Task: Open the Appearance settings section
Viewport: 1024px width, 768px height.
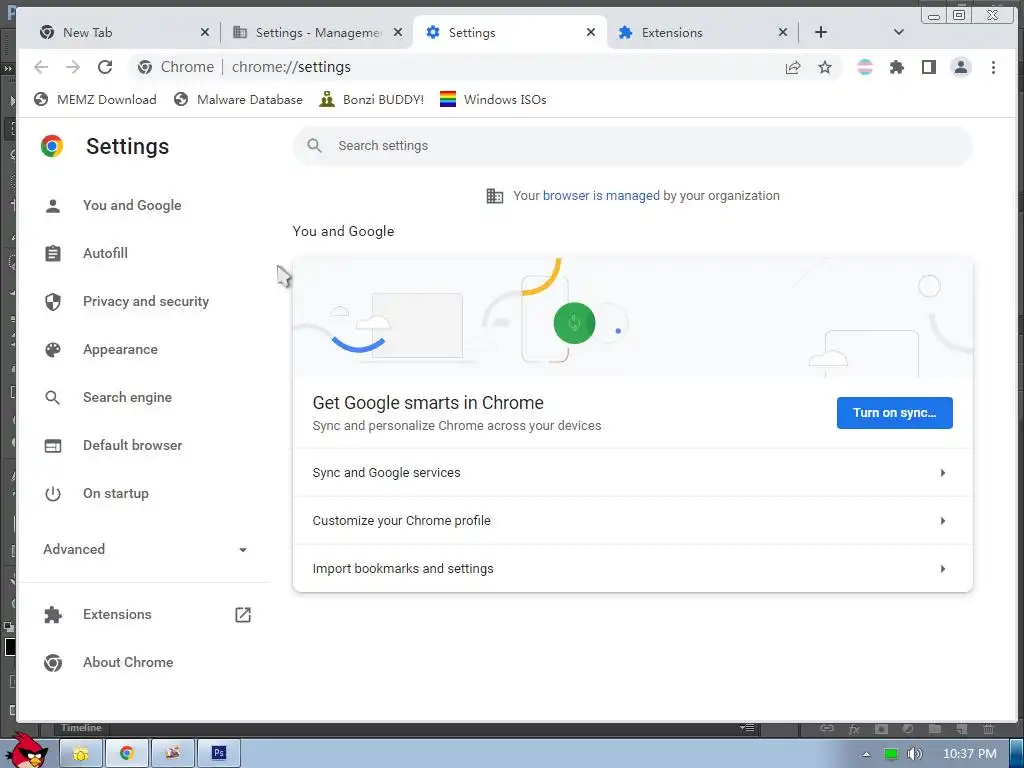Action: point(120,349)
